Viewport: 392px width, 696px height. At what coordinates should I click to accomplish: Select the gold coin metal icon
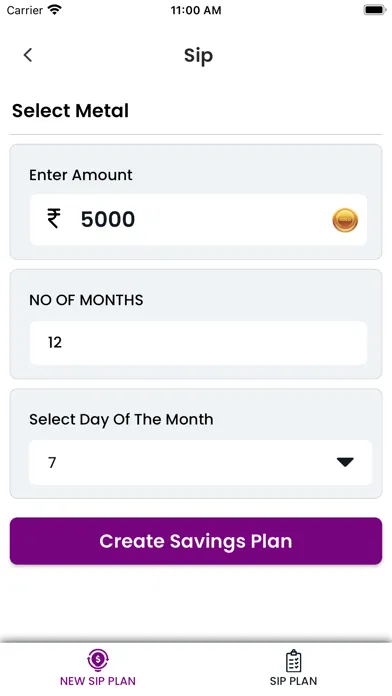click(x=345, y=220)
